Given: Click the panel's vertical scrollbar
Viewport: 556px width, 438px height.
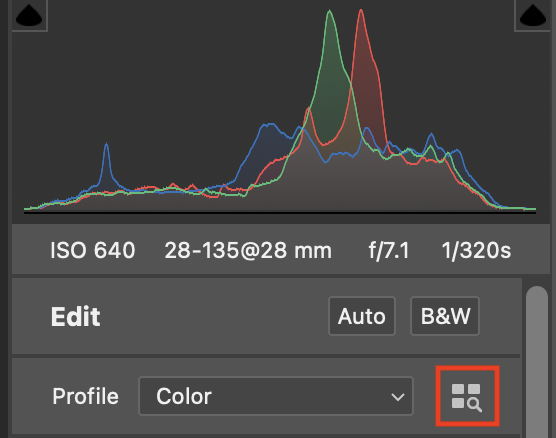Looking at the screenshot, I should point(537,362).
